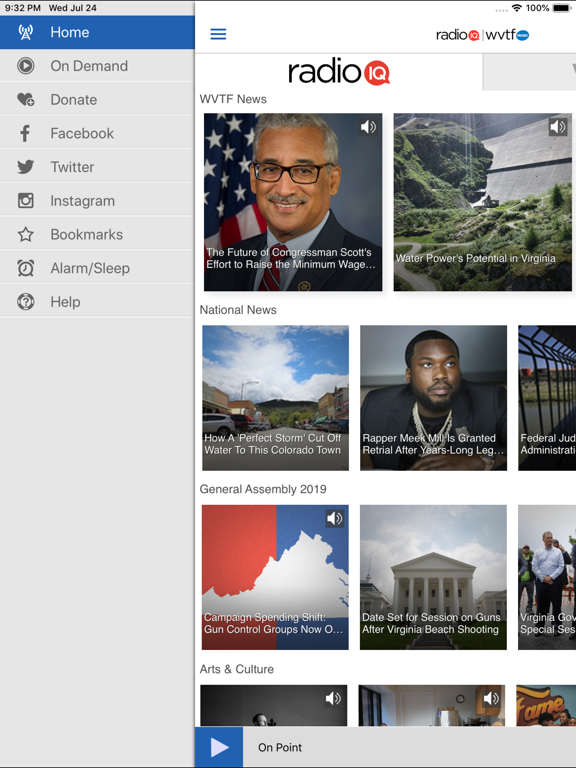This screenshot has height=768, width=576.
Task: Choose Donate from the side menu
Action: coord(97,99)
